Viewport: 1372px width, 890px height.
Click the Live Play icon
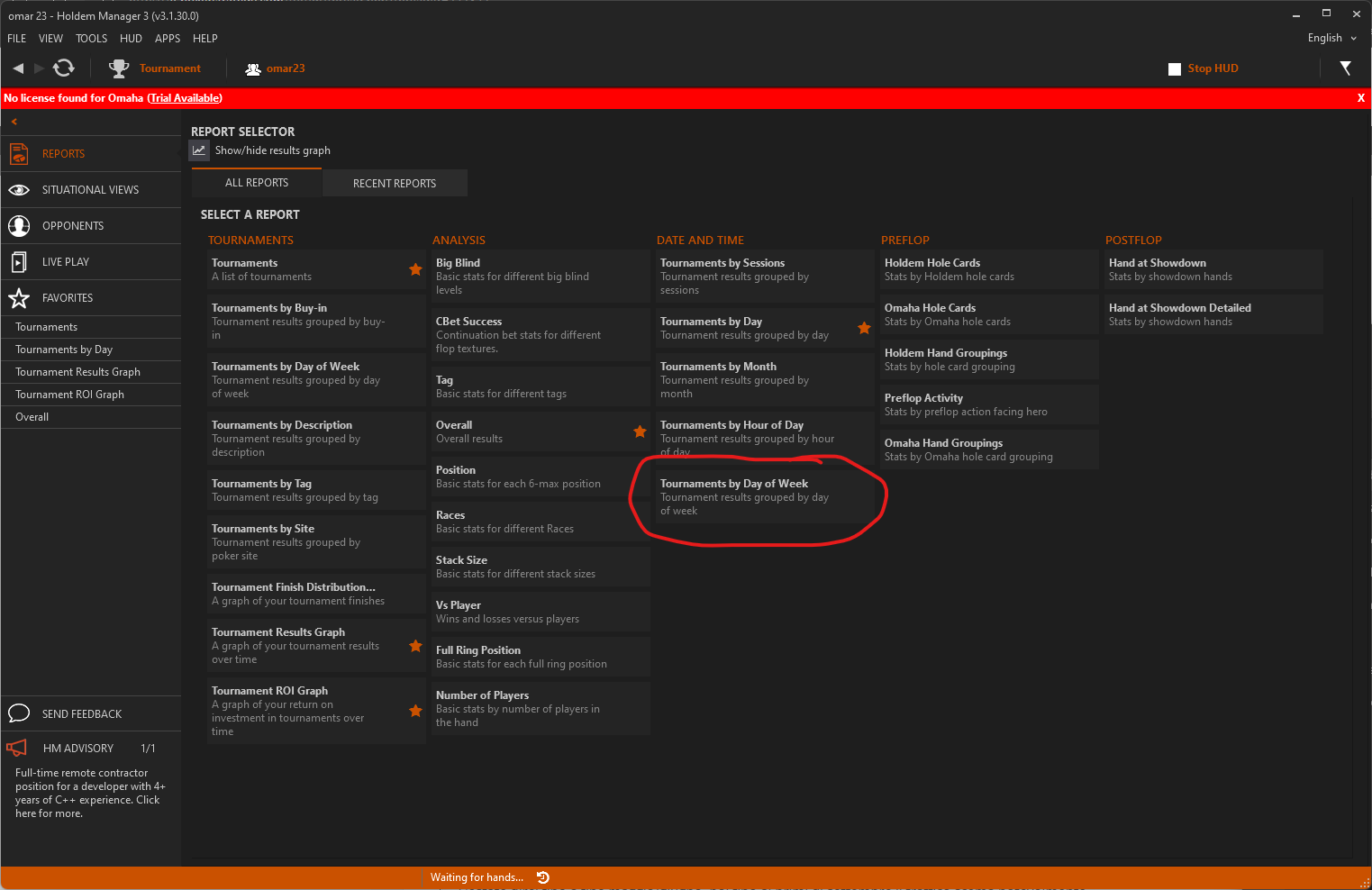pos(19,262)
